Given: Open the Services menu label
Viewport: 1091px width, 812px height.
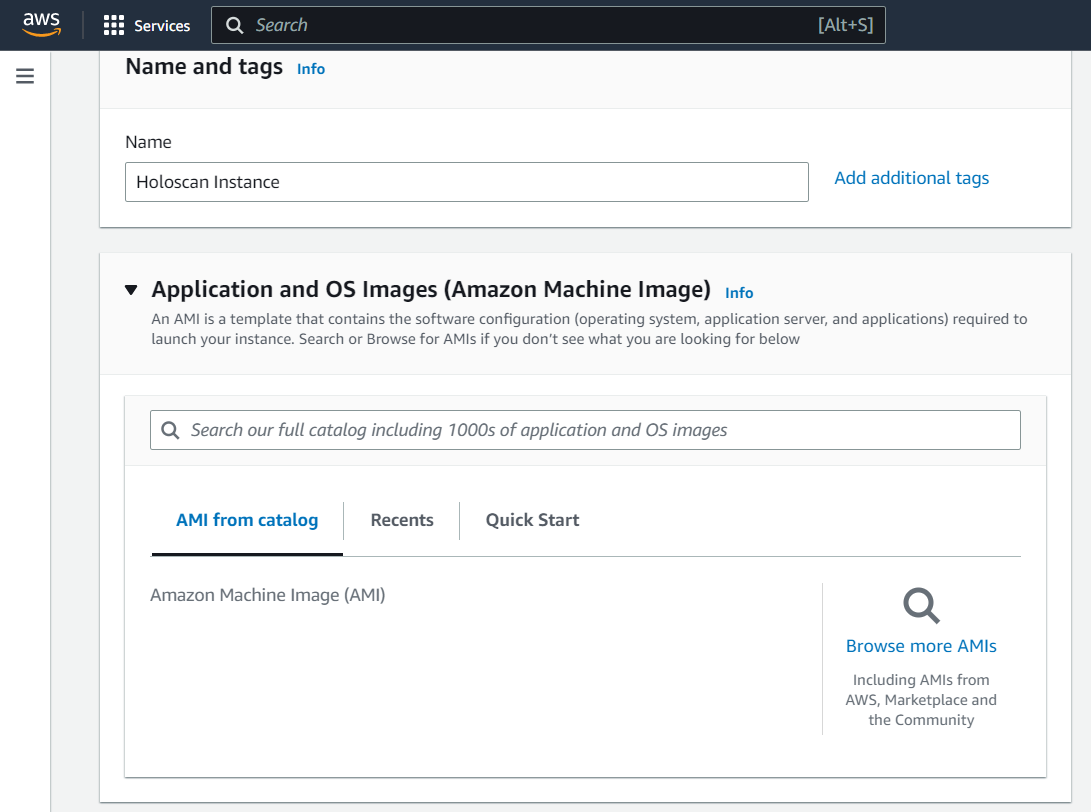Looking at the screenshot, I should tap(162, 26).
